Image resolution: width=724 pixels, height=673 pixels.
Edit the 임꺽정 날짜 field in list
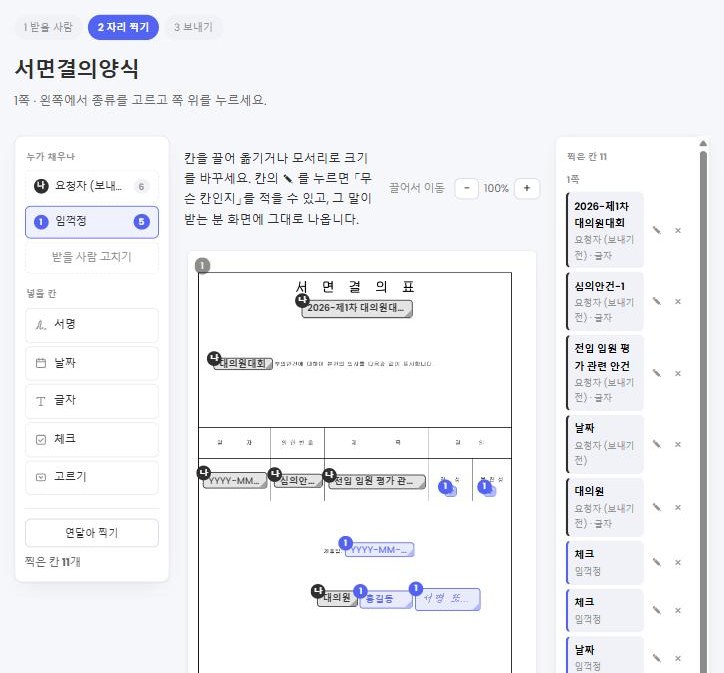click(x=657, y=658)
